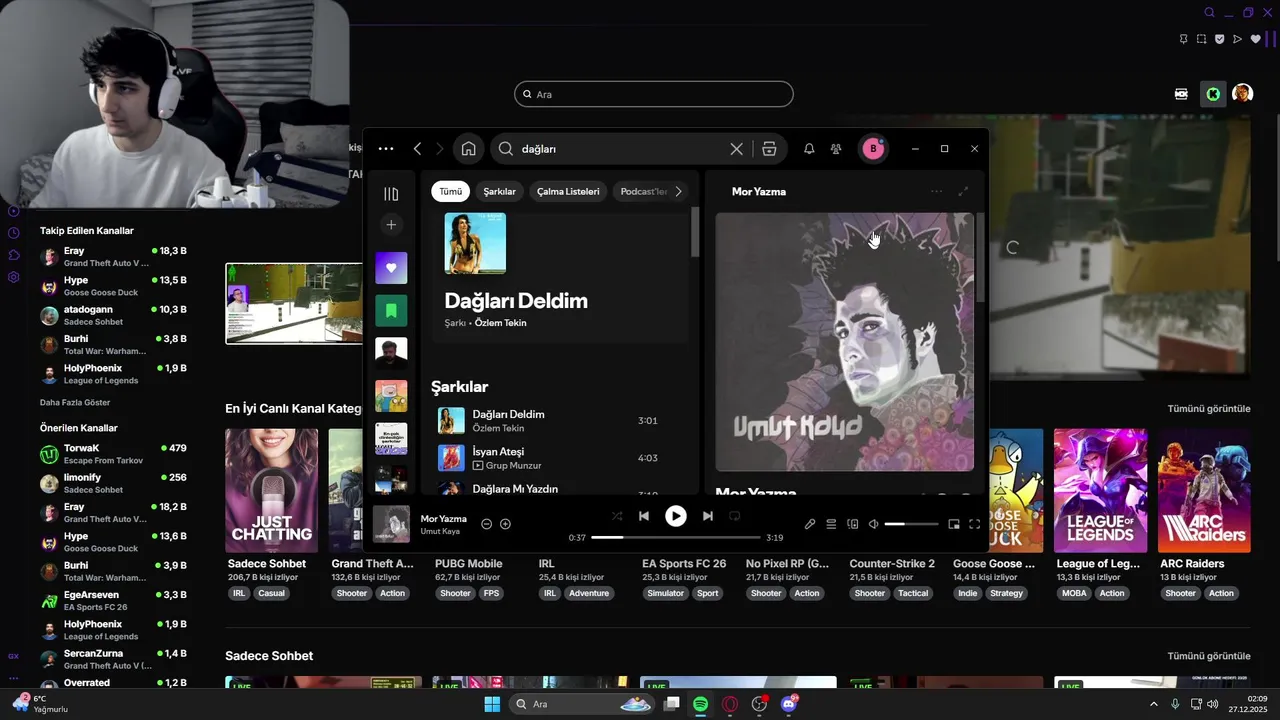1280x720 pixels.
Task: Skip to next track
Action: click(708, 516)
